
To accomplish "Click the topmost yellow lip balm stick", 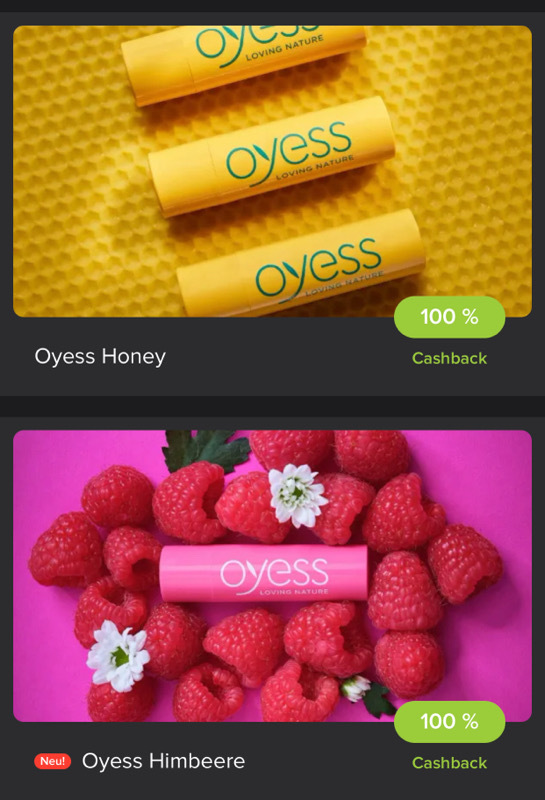I will click(244, 62).
